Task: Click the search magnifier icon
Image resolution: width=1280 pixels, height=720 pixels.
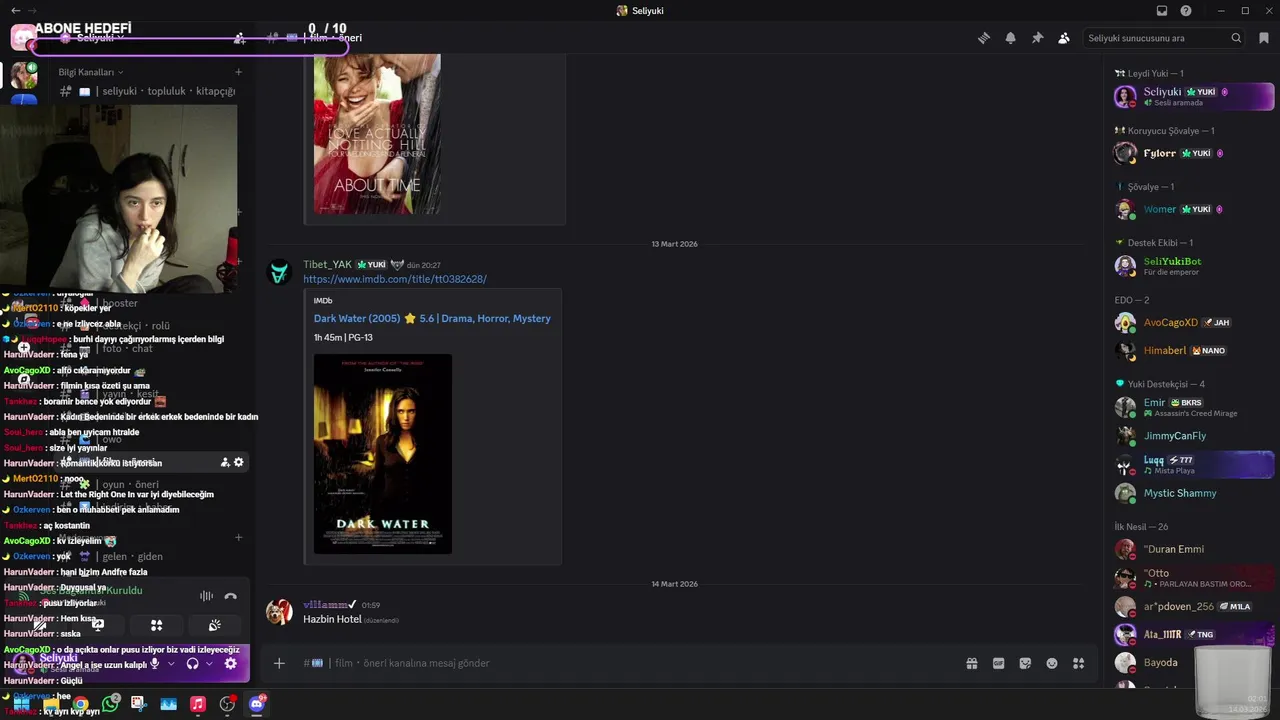Action: tap(1236, 38)
